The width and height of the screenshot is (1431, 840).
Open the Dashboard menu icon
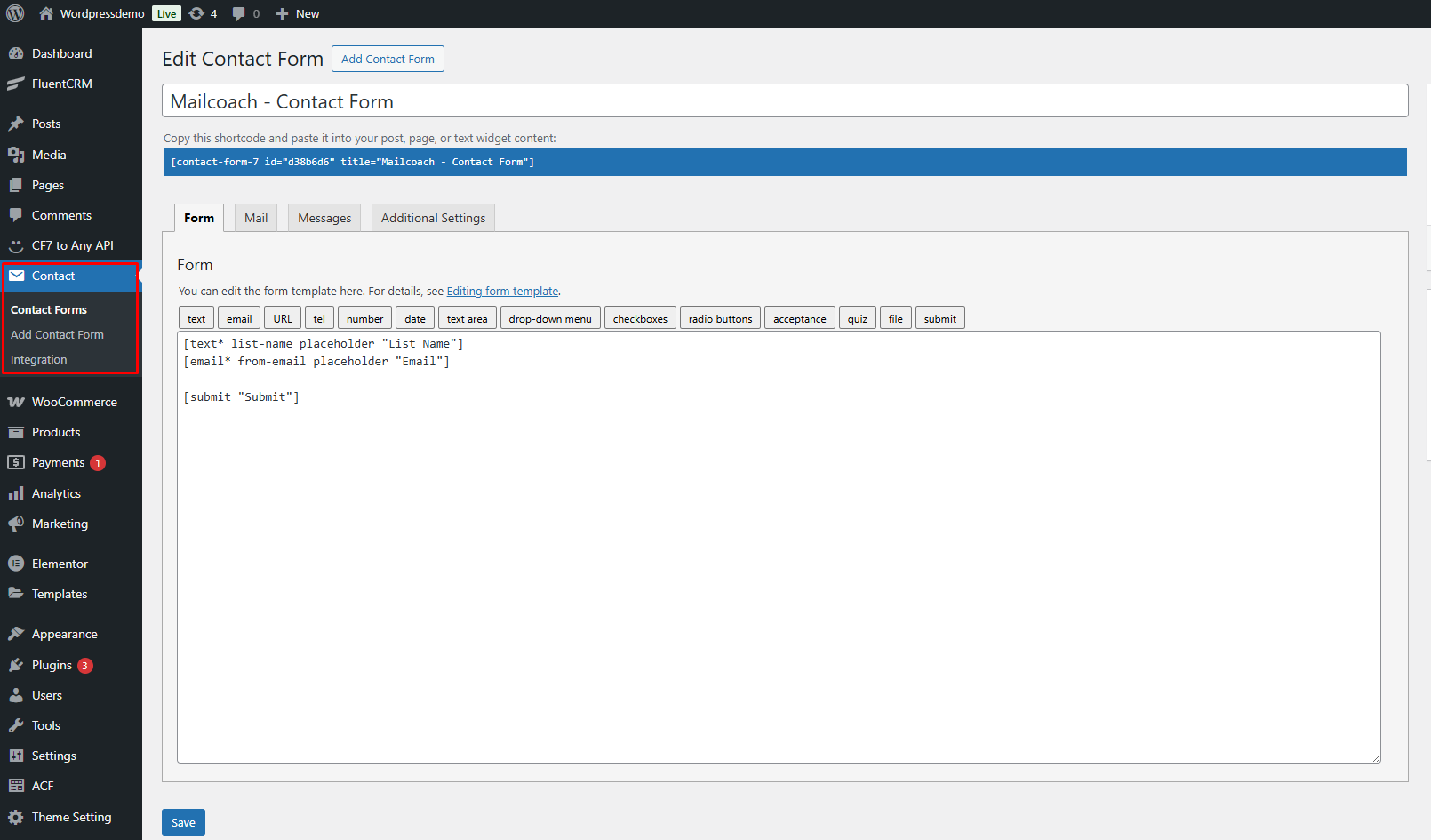[16, 53]
